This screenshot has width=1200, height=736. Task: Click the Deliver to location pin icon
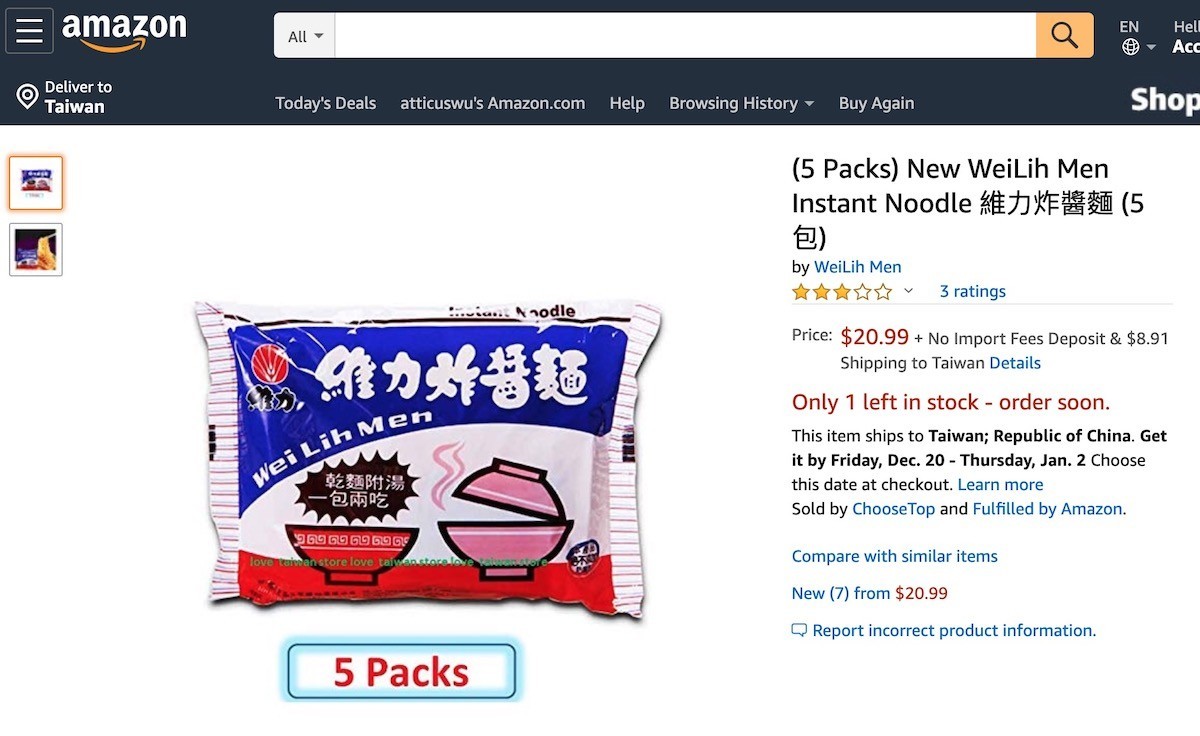point(27,96)
